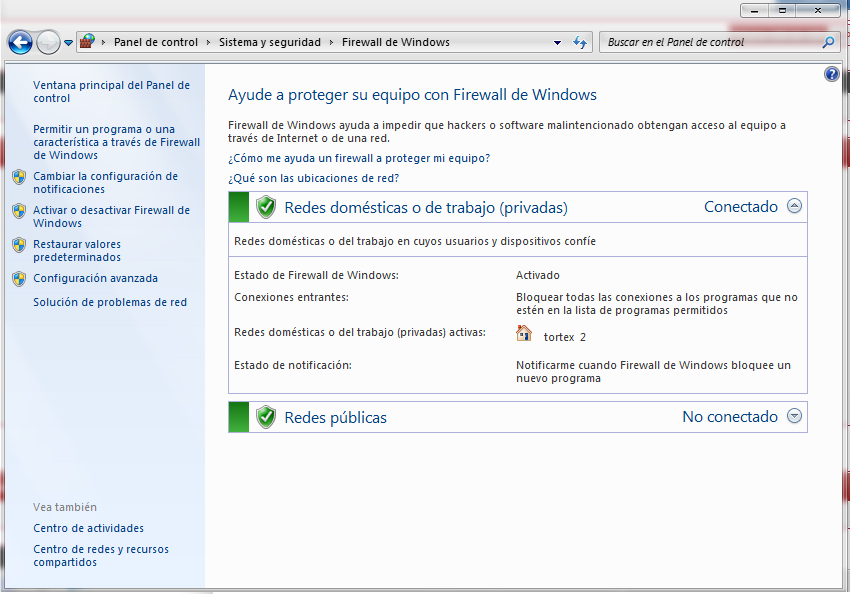Expand arrow after Panel de control breadcrumb

[x=208, y=42]
